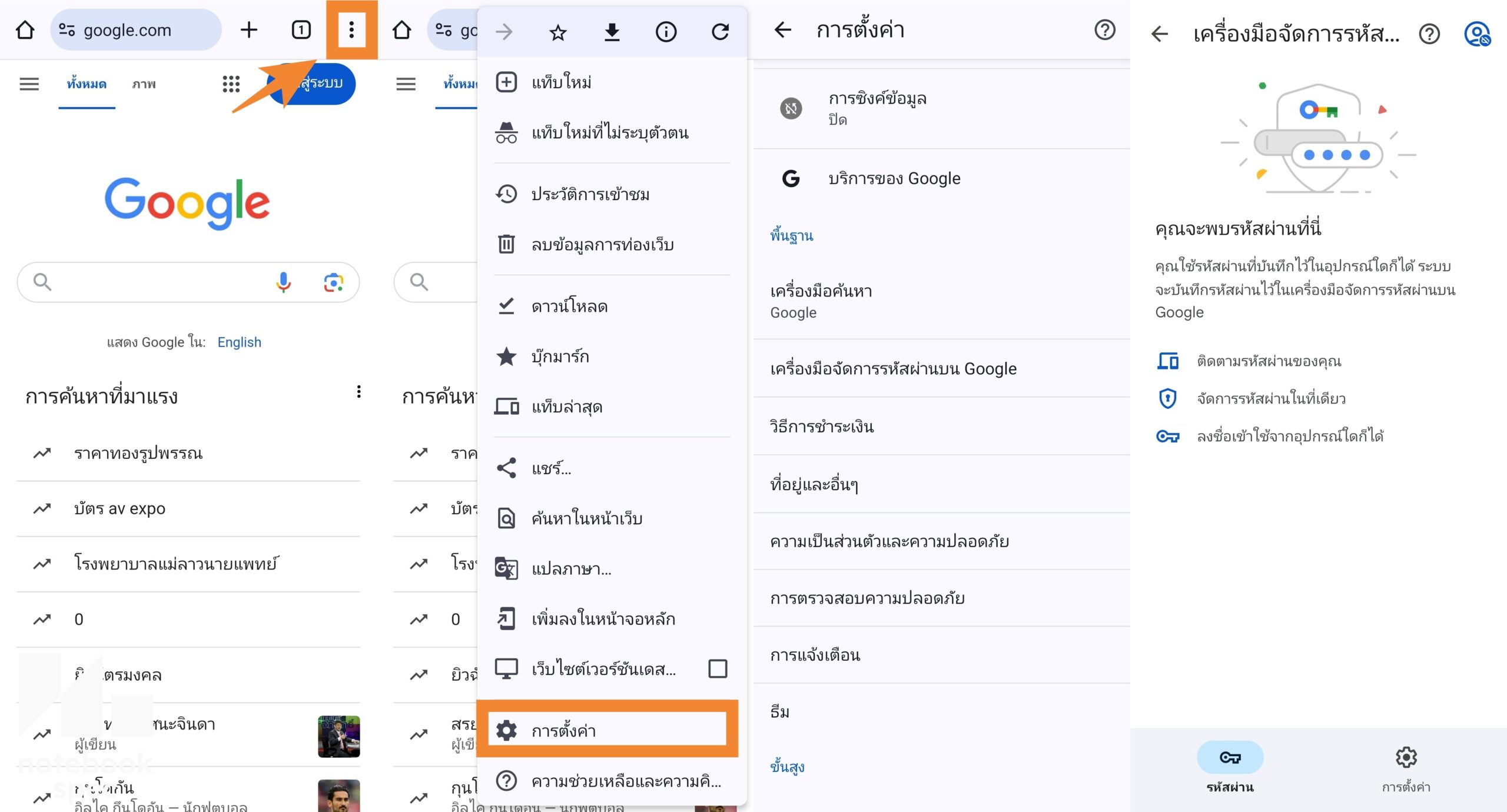Open Google Lens camera search icon
This screenshot has width=1507, height=812.
(334, 282)
